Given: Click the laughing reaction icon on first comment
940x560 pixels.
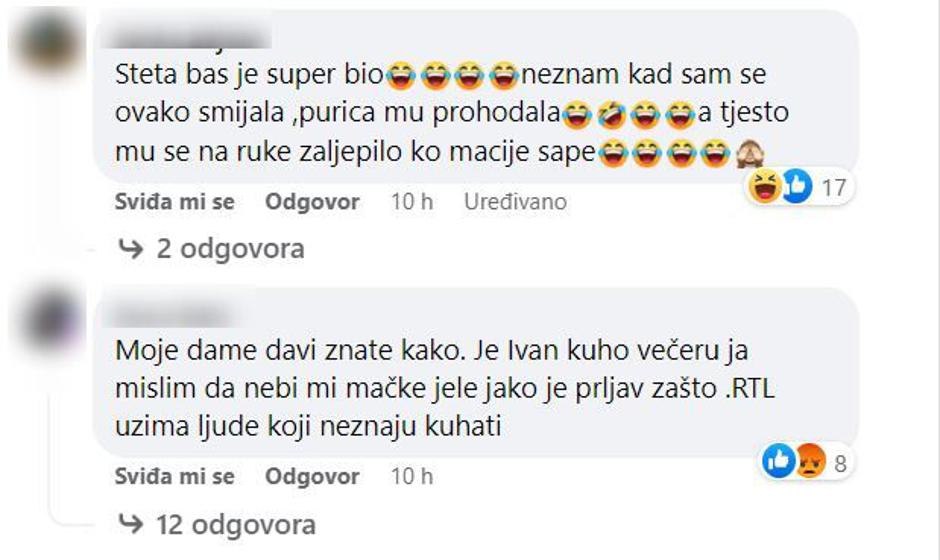Looking at the screenshot, I should (x=765, y=186).
